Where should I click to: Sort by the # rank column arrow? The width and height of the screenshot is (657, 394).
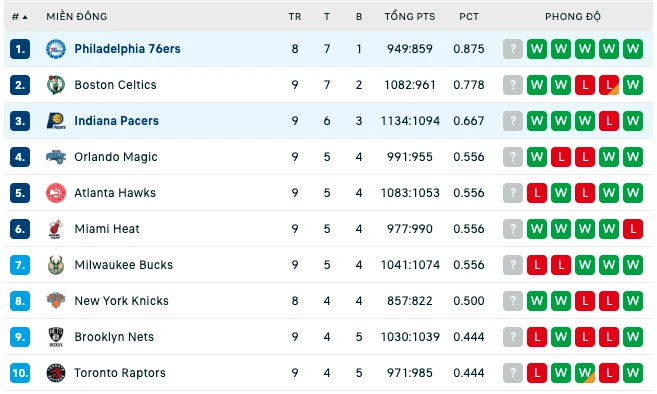[25, 17]
